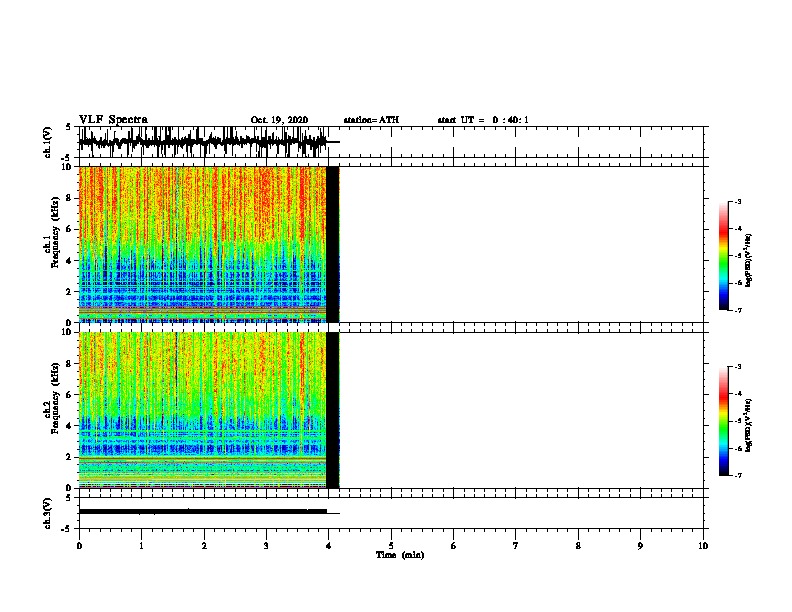Click the ch.2 spectrogram color scale bar
Viewport: 792px width, 612px height.
tap(723, 421)
